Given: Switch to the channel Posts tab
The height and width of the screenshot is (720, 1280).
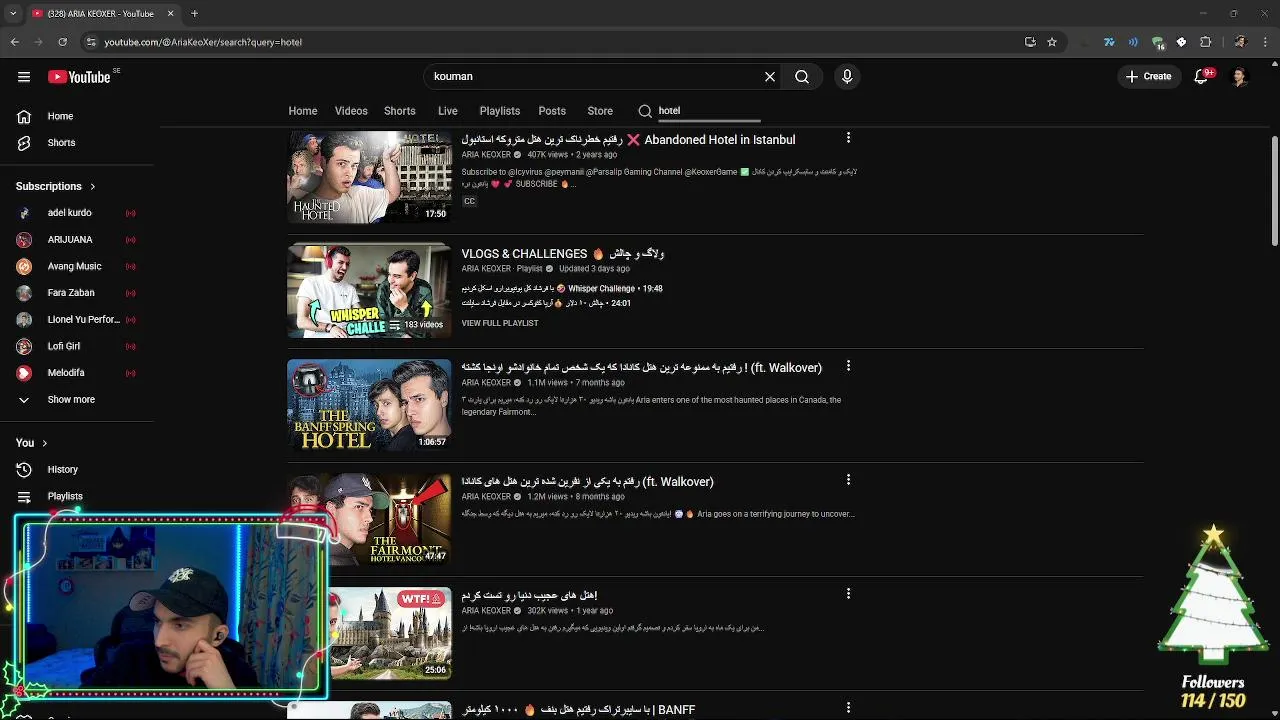Looking at the screenshot, I should (x=552, y=111).
